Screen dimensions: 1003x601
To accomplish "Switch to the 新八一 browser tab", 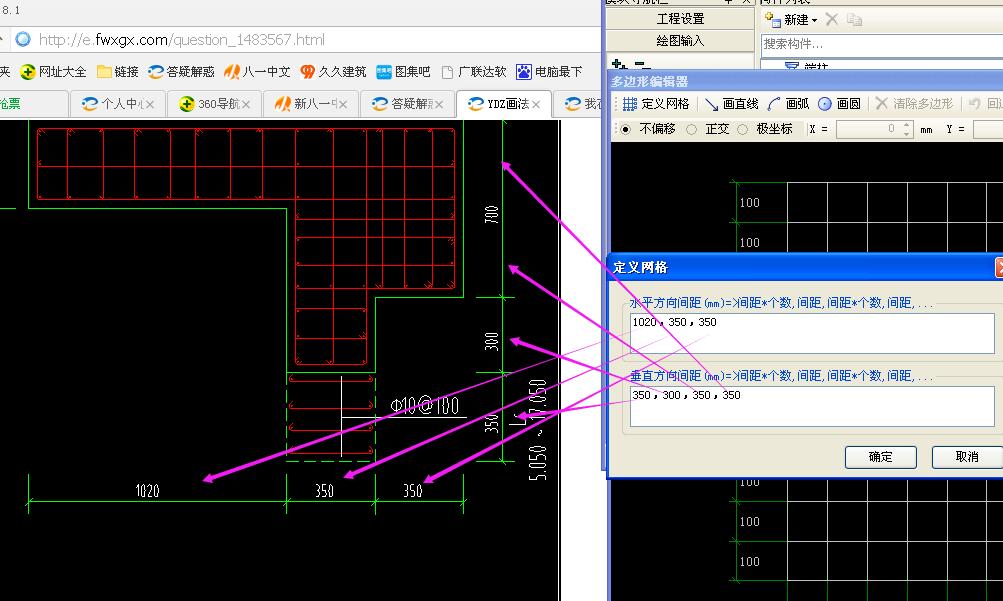I will tap(311, 104).
